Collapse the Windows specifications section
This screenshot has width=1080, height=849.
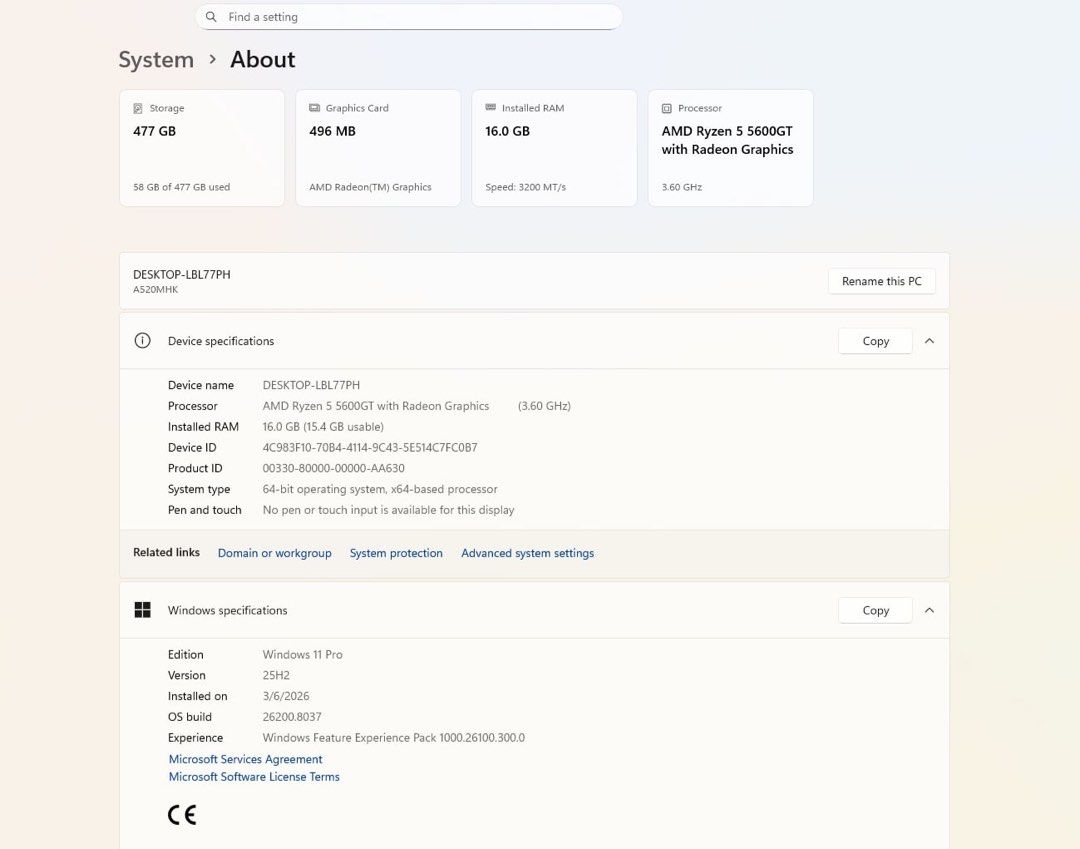(929, 610)
